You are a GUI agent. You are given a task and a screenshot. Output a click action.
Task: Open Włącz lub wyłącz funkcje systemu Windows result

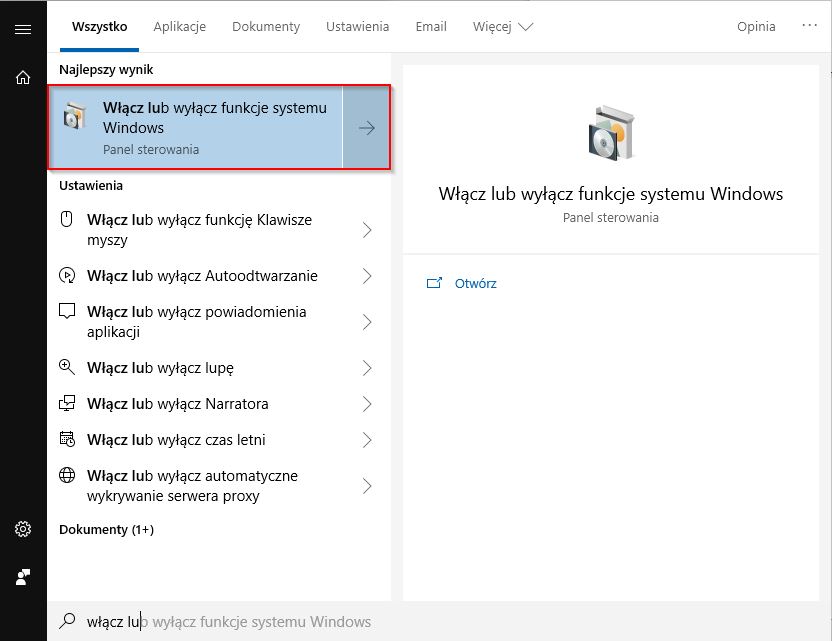(195, 128)
